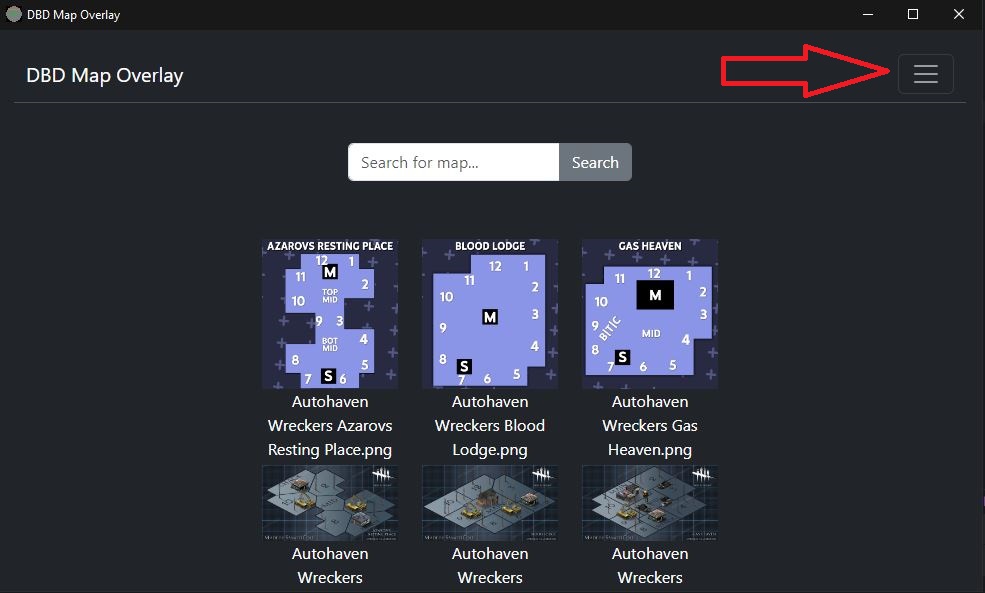Focus the Search for map input field

pos(454,162)
